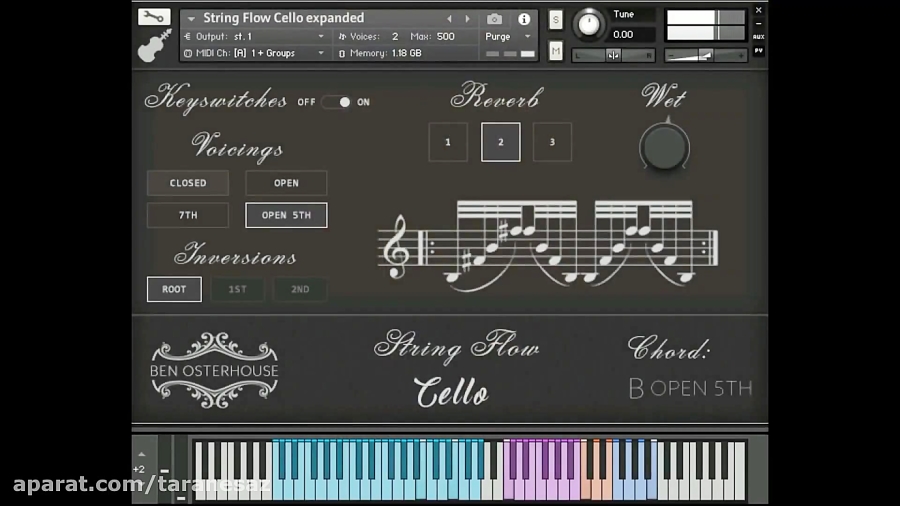Image resolution: width=900 pixels, height=506 pixels.
Task: Expand the instrument name dropdown arrow
Action: click(x=191, y=19)
